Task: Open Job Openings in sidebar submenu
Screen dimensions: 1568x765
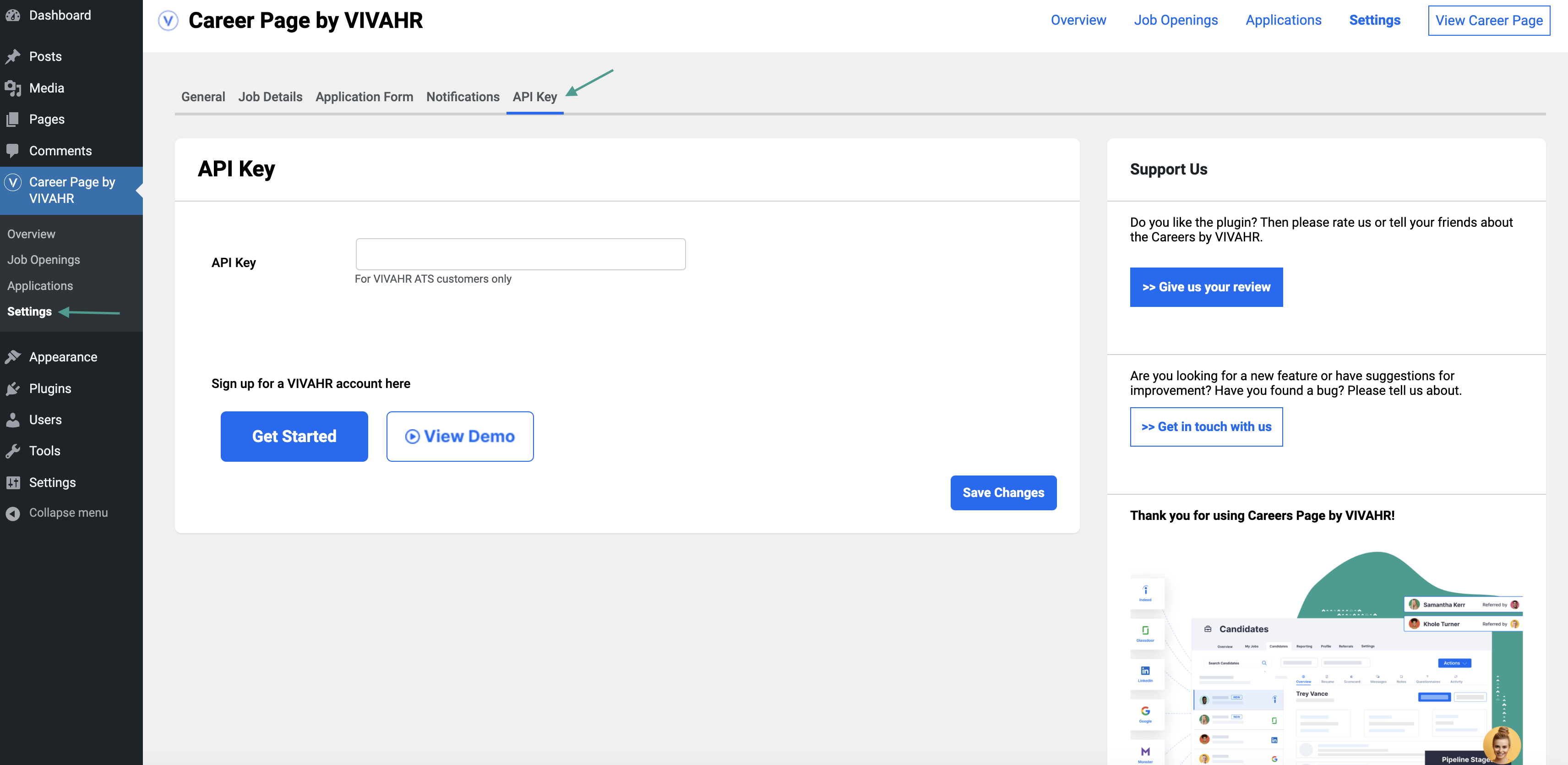Action: [43, 260]
